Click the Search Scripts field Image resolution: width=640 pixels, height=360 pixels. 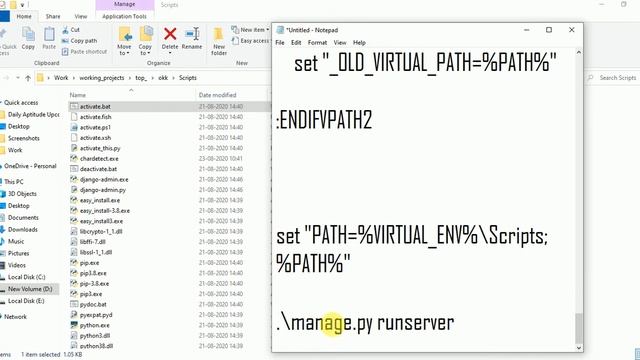click(612, 78)
